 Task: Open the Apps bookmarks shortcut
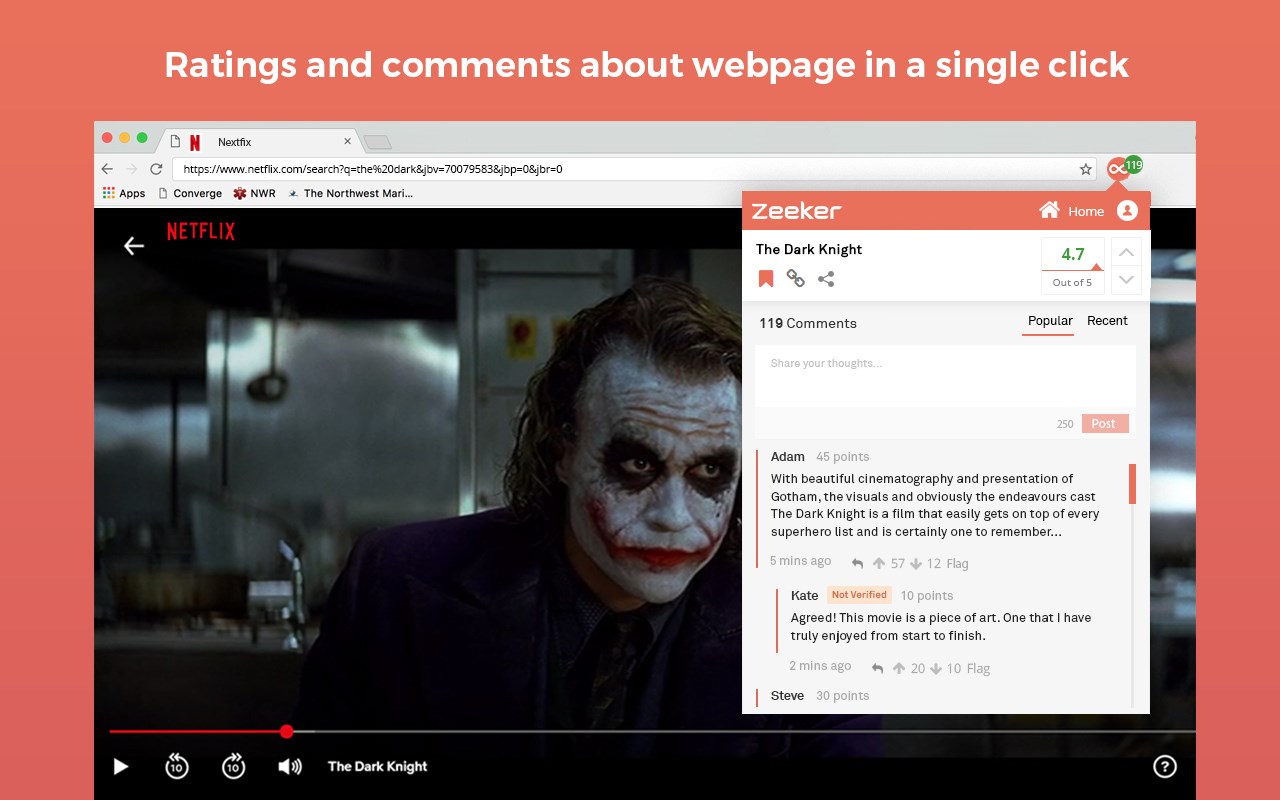pos(124,193)
